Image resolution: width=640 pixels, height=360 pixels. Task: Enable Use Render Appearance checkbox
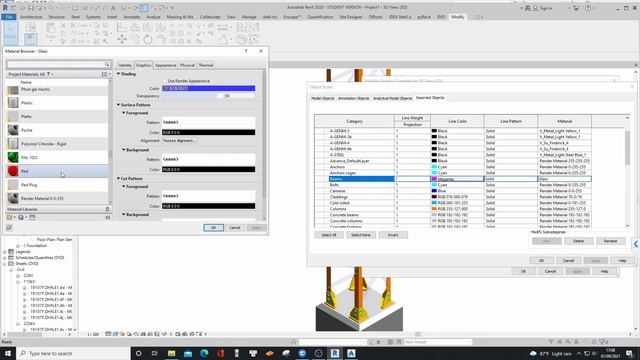164,81
